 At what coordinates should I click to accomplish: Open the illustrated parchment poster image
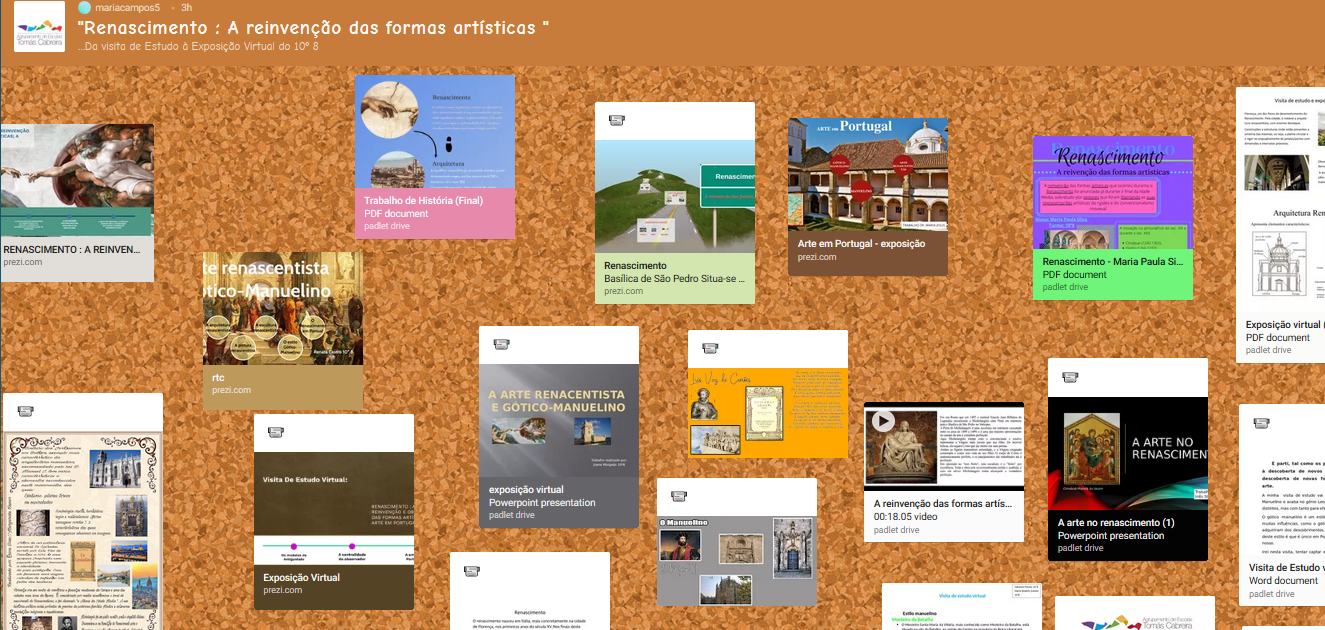click(x=83, y=530)
